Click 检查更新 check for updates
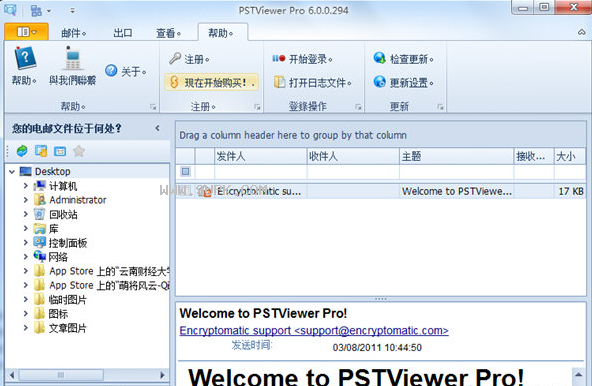 404,59
